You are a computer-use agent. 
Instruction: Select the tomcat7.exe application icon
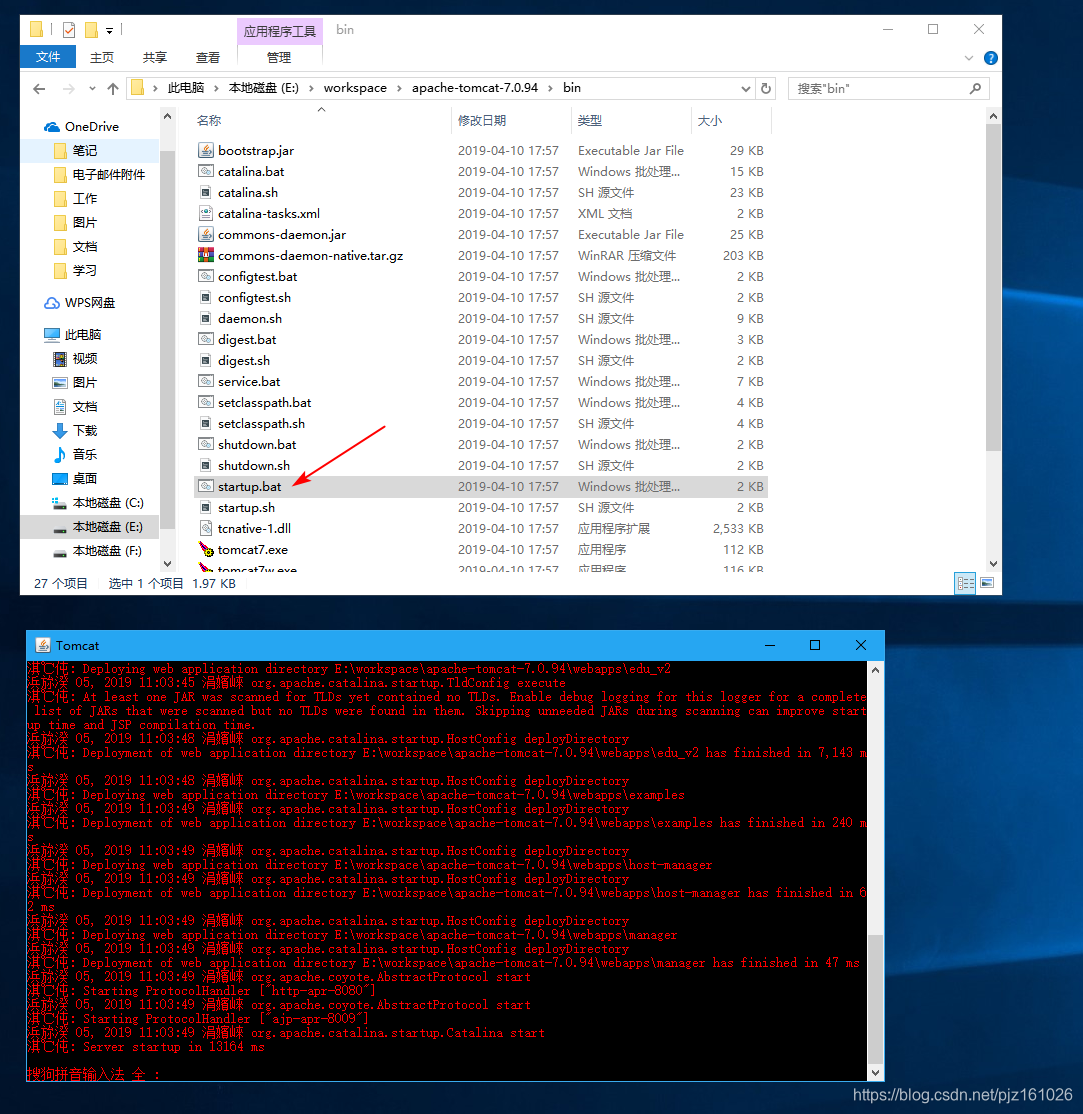point(205,549)
